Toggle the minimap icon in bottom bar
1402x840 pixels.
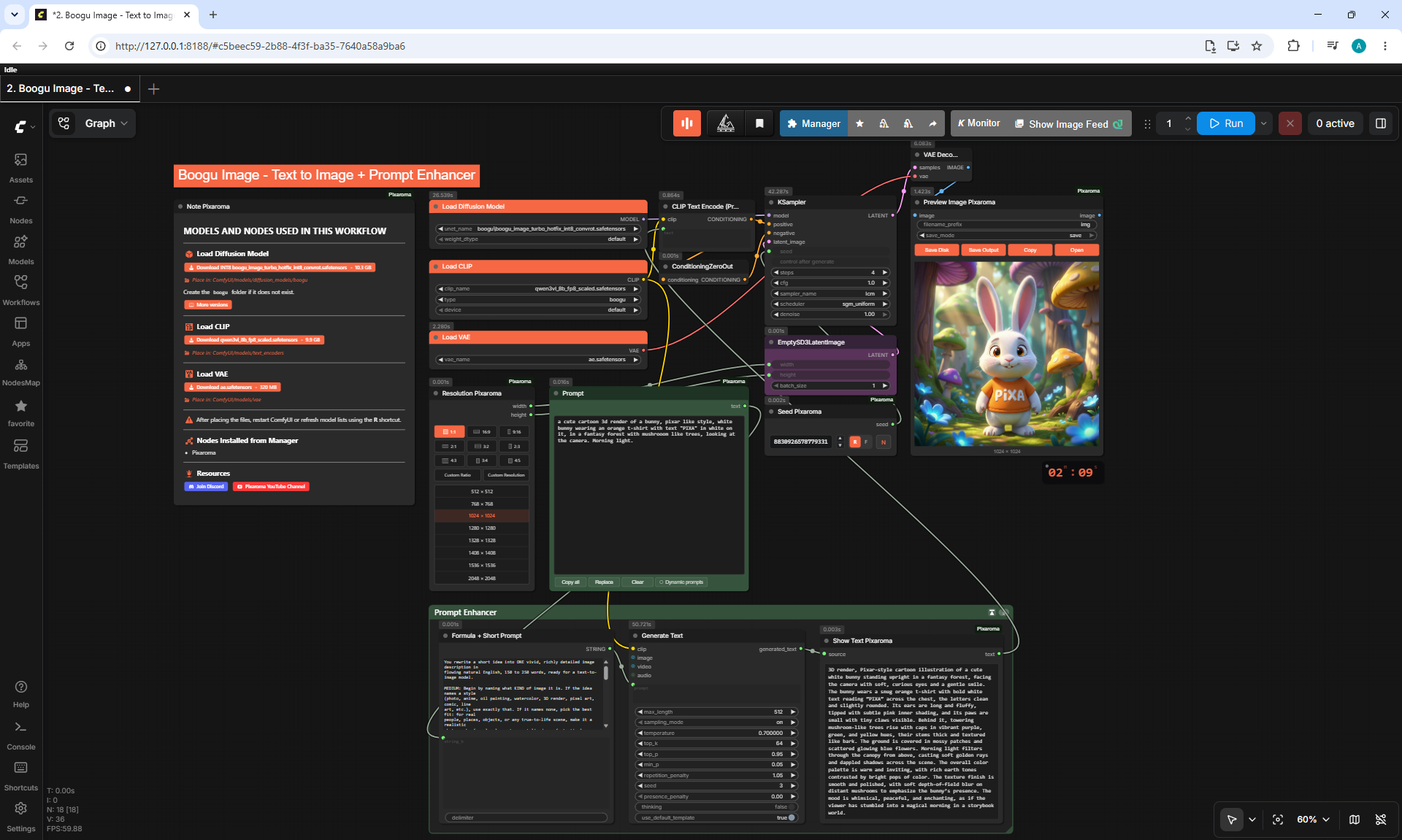1355,820
